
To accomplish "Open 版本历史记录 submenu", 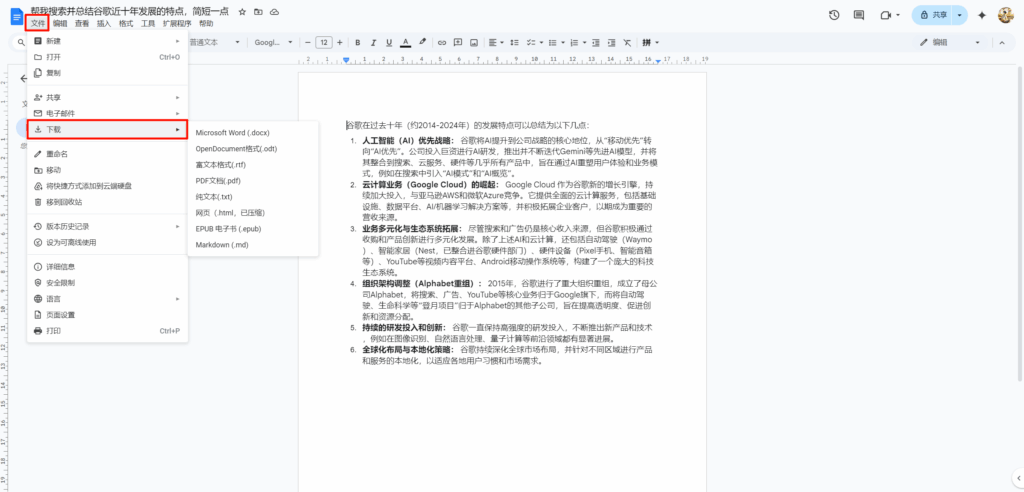I will tap(107, 226).
